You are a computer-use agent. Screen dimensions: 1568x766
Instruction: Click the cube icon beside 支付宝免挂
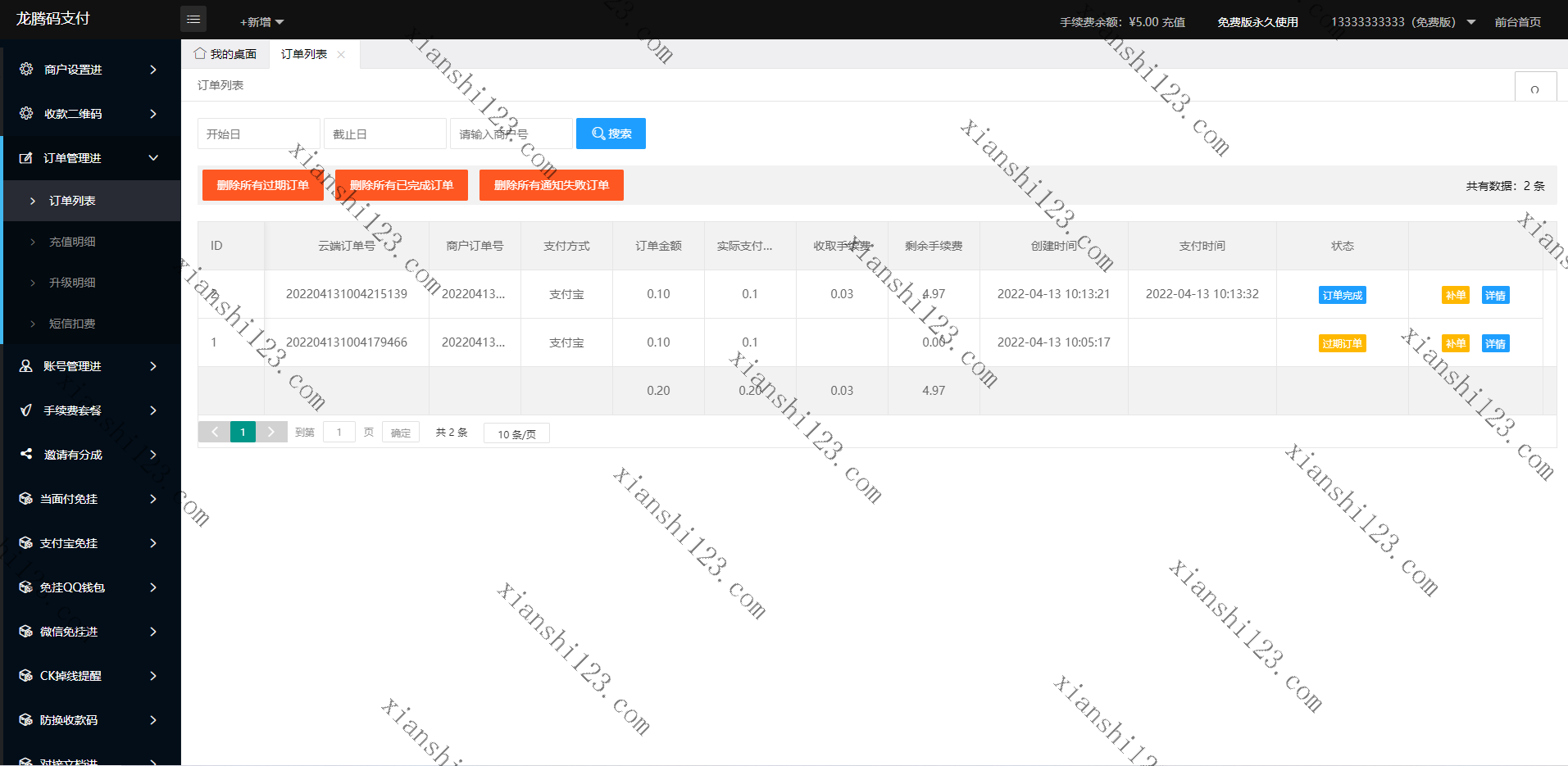(x=26, y=542)
